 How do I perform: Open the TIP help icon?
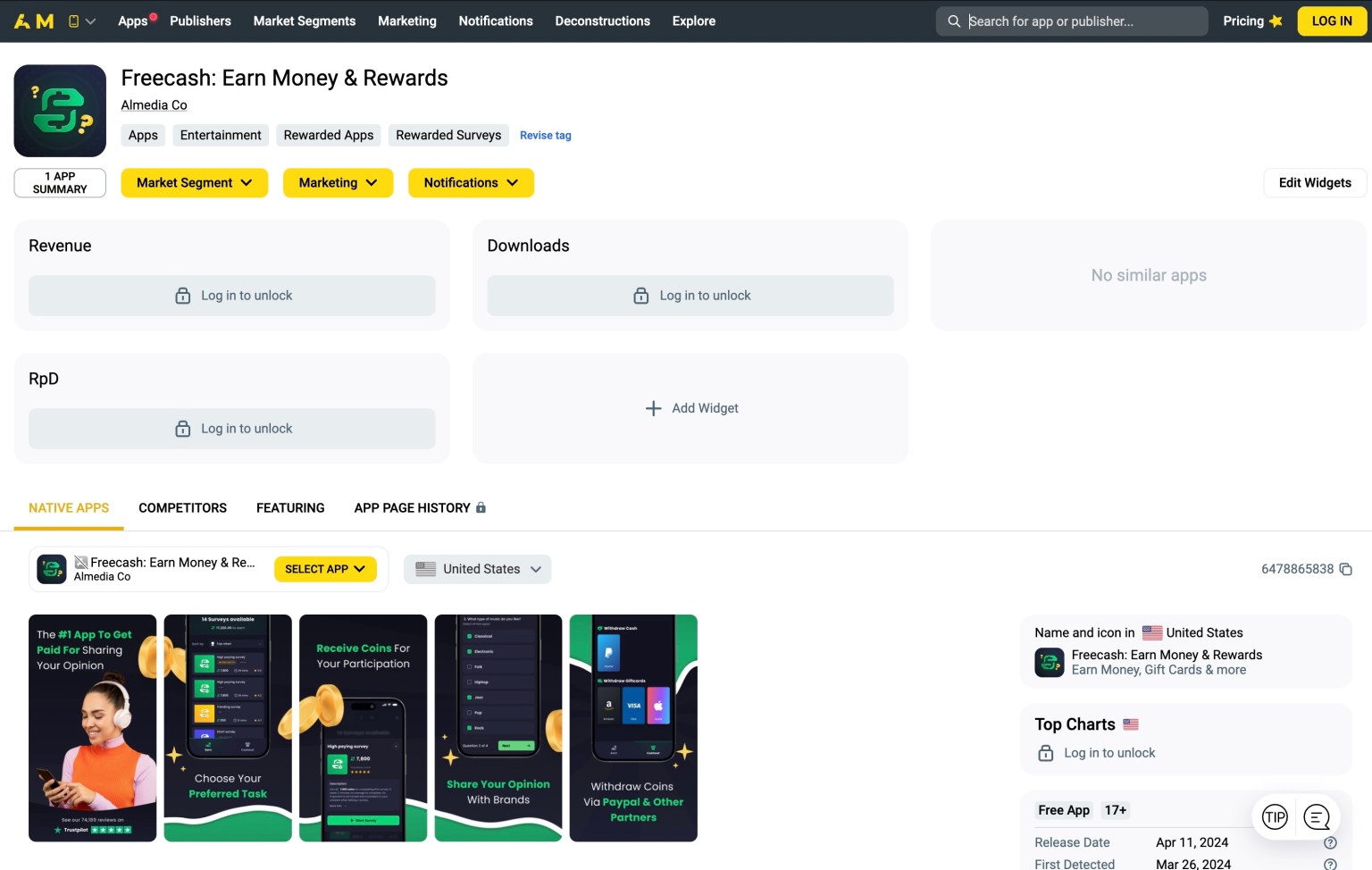tap(1275, 816)
